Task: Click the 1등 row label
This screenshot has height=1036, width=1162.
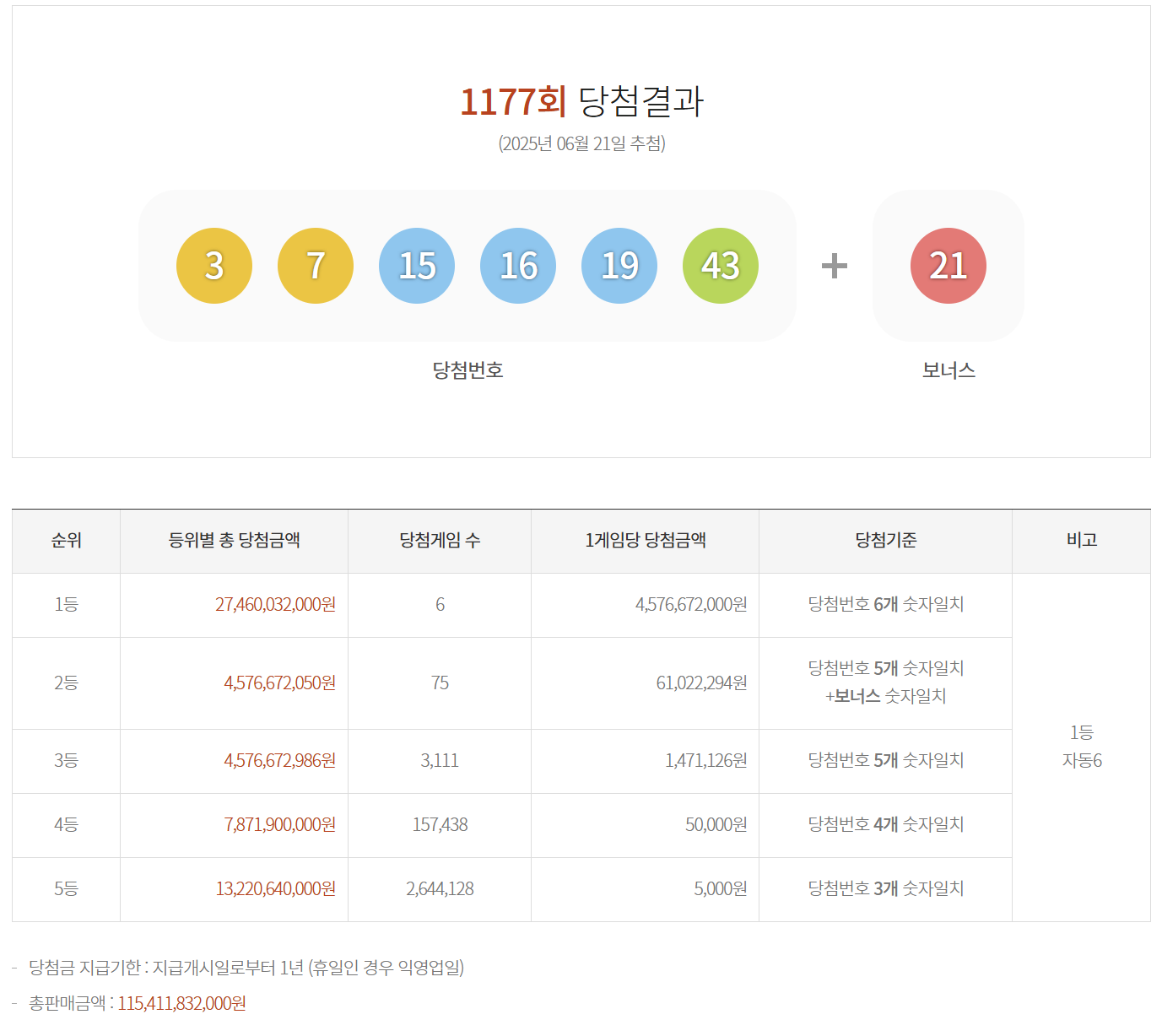Action: pos(65,604)
